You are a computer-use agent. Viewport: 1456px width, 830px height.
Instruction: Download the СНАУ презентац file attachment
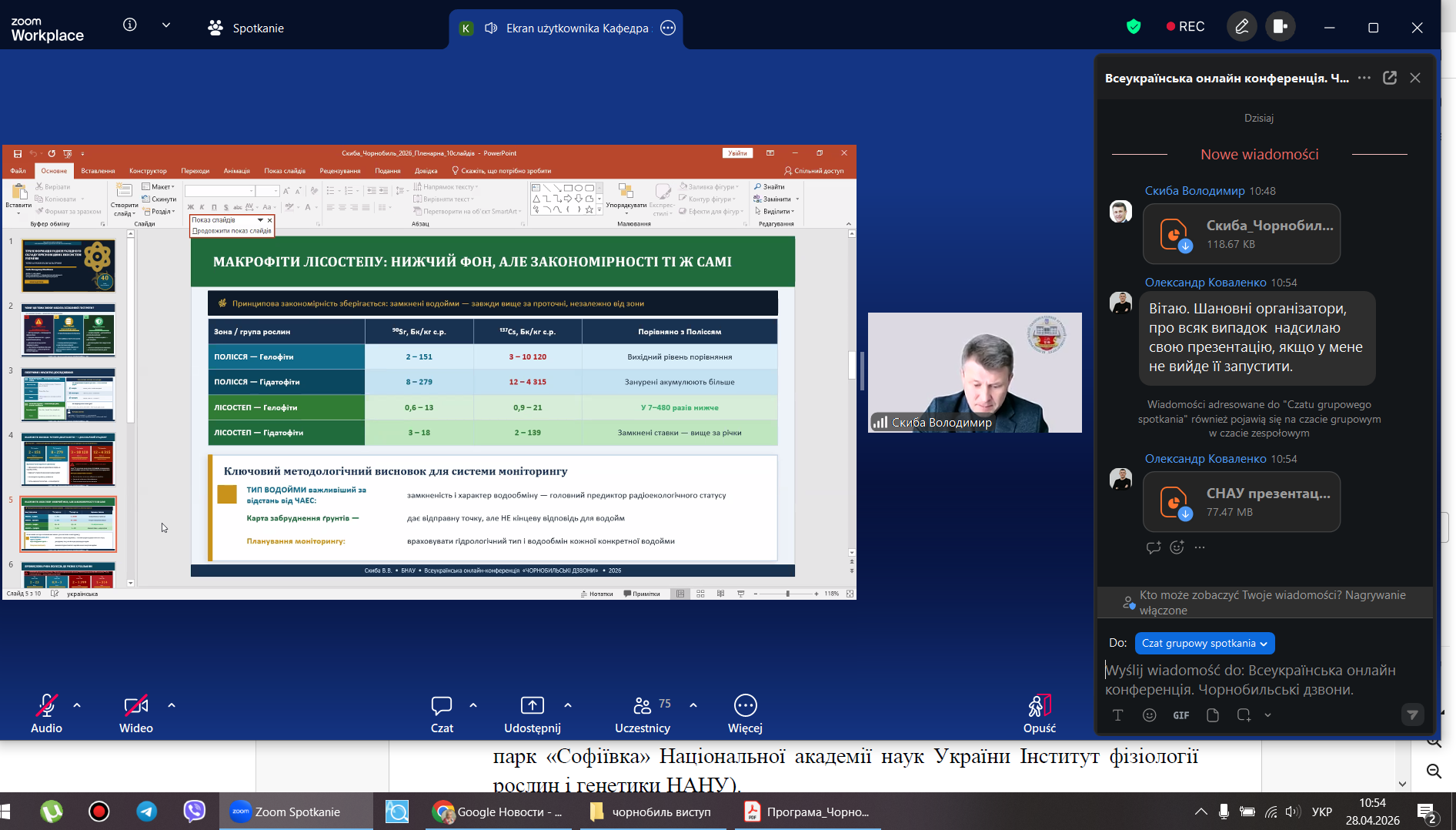point(1185,514)
